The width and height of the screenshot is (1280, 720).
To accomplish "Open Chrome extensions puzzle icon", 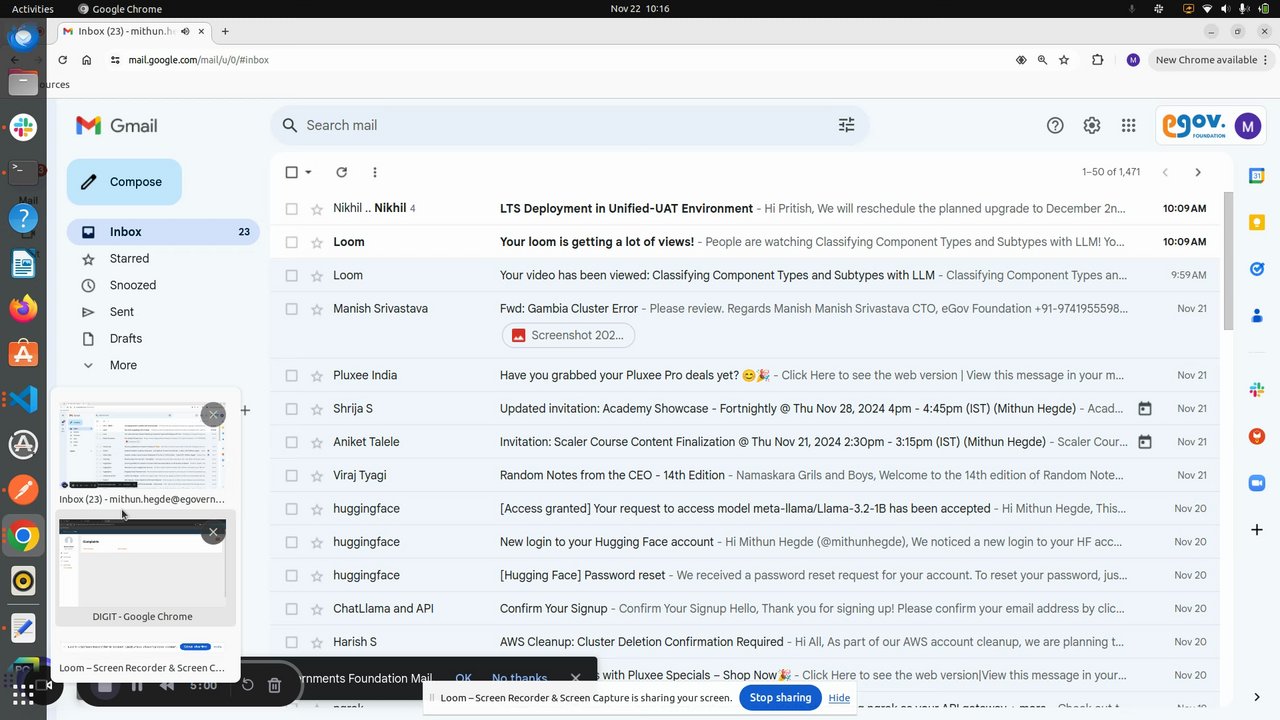I will click(1097, 60).
